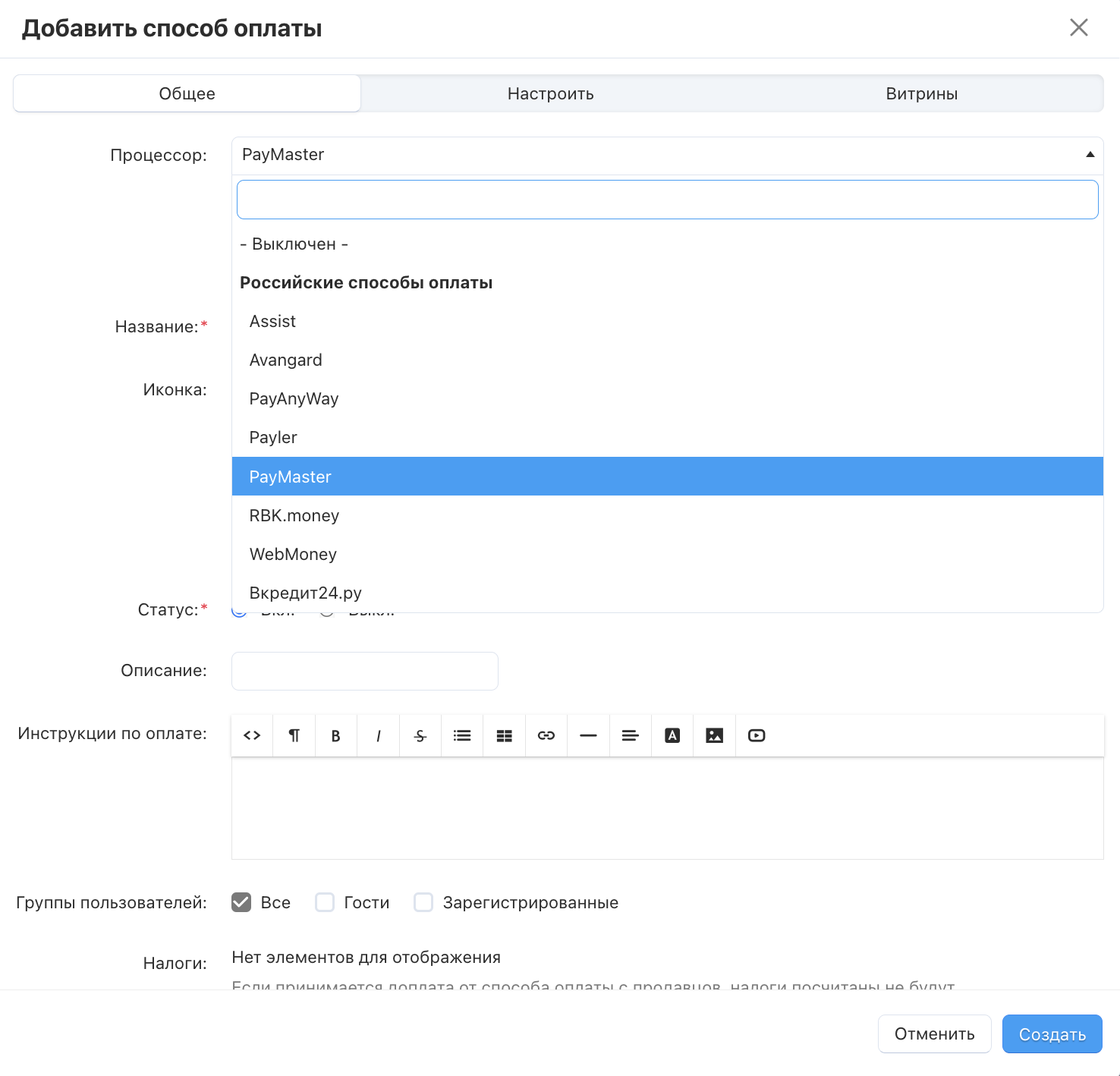Focus the processor search input field

click(667, 200)
